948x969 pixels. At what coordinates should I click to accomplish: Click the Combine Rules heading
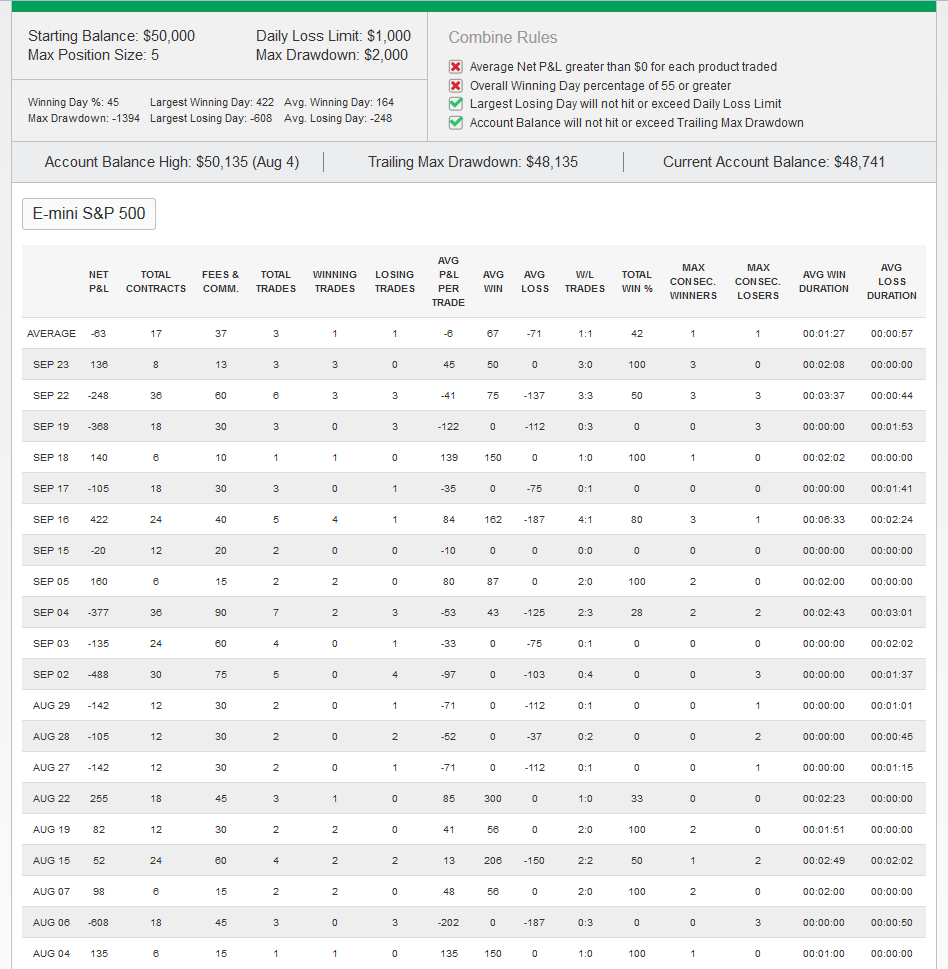point(503,38)
